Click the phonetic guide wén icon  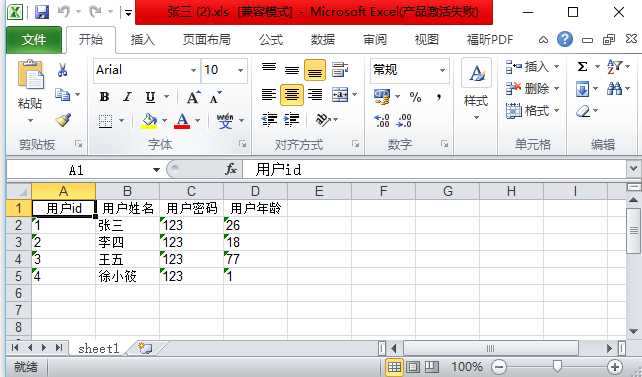click(225, 121)
